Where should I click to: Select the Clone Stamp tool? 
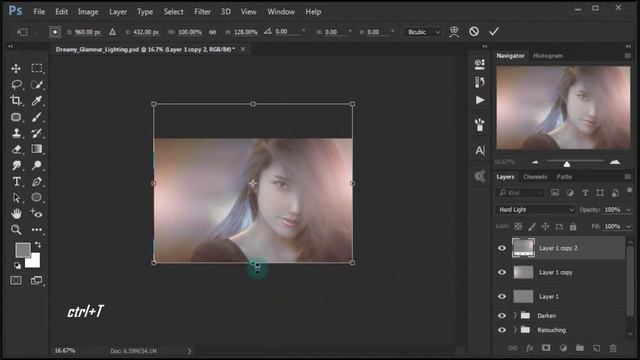(x=16, y=133)
